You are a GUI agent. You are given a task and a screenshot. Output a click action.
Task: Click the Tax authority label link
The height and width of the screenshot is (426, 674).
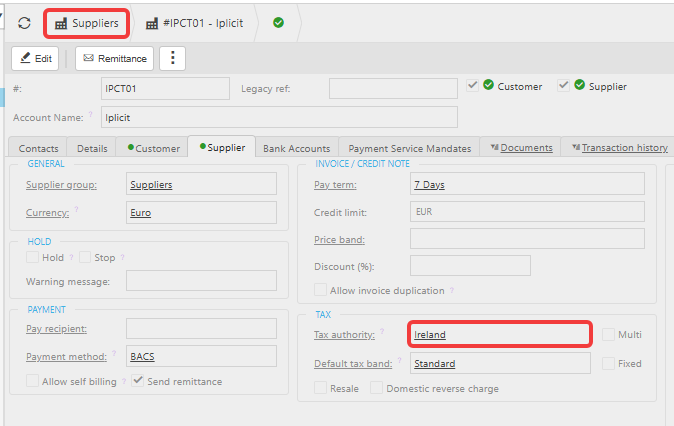click(344, 335)
